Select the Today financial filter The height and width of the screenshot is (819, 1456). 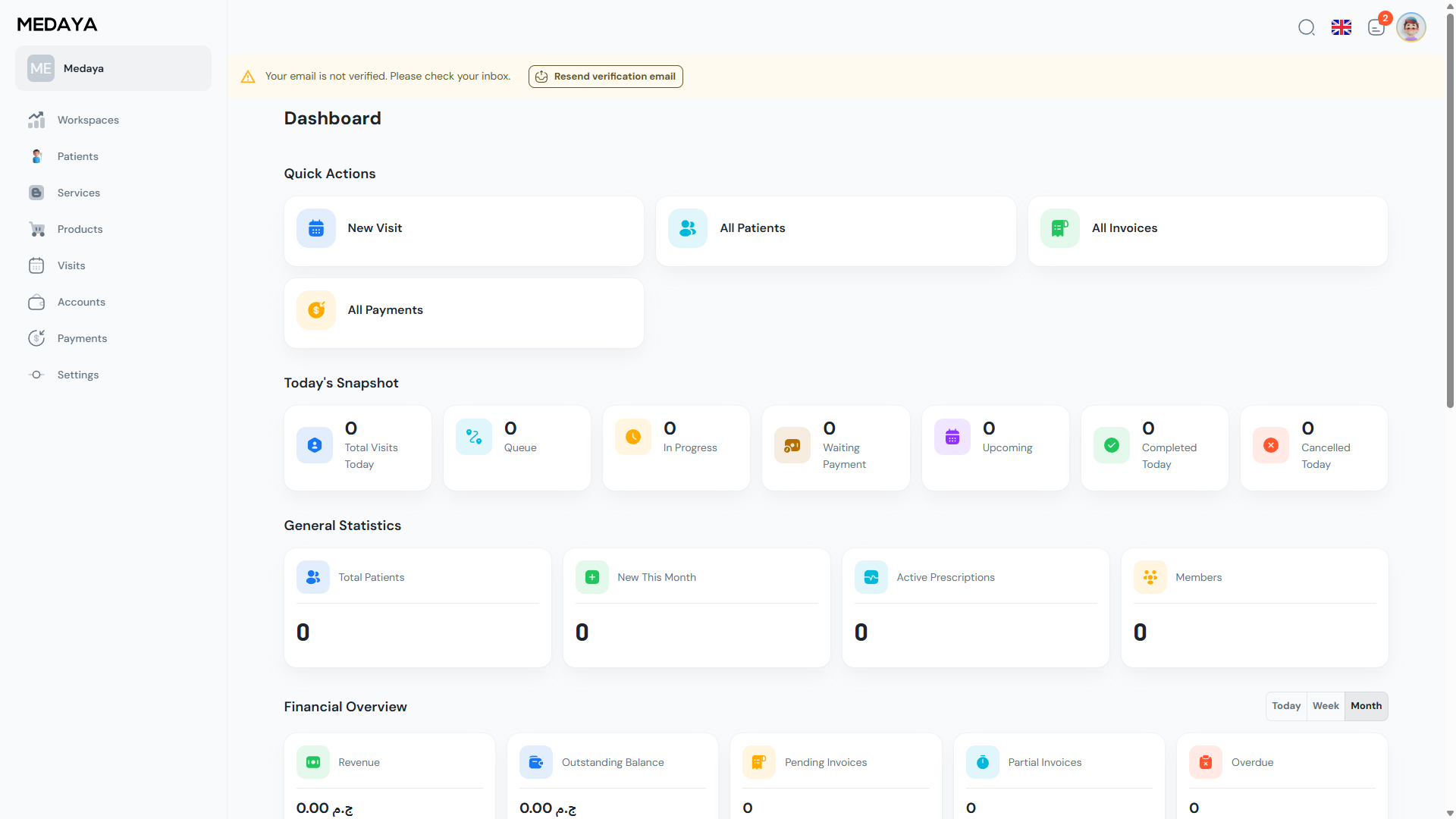[x=1286, y=706]
